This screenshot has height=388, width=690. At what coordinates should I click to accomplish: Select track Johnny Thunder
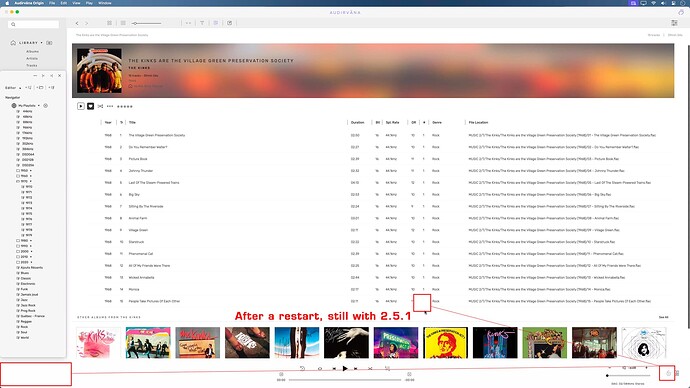141,171
